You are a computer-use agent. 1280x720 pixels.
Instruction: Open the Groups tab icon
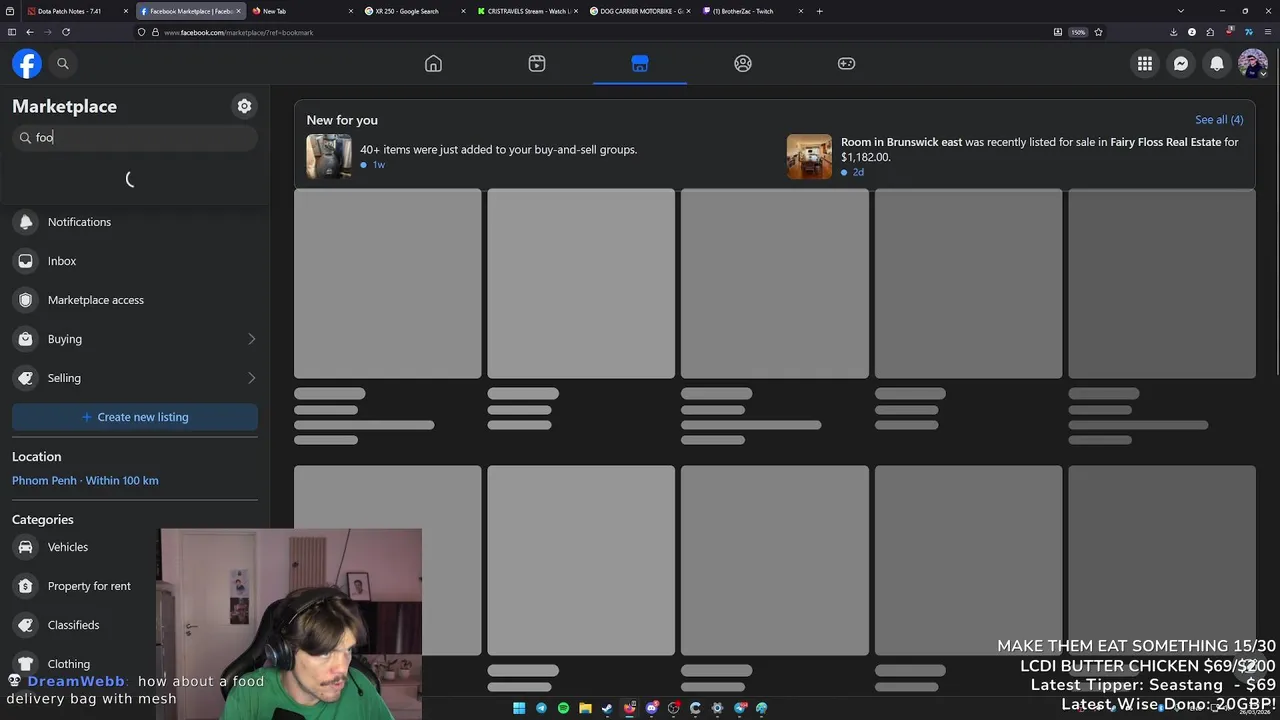(x=743, y=63)
